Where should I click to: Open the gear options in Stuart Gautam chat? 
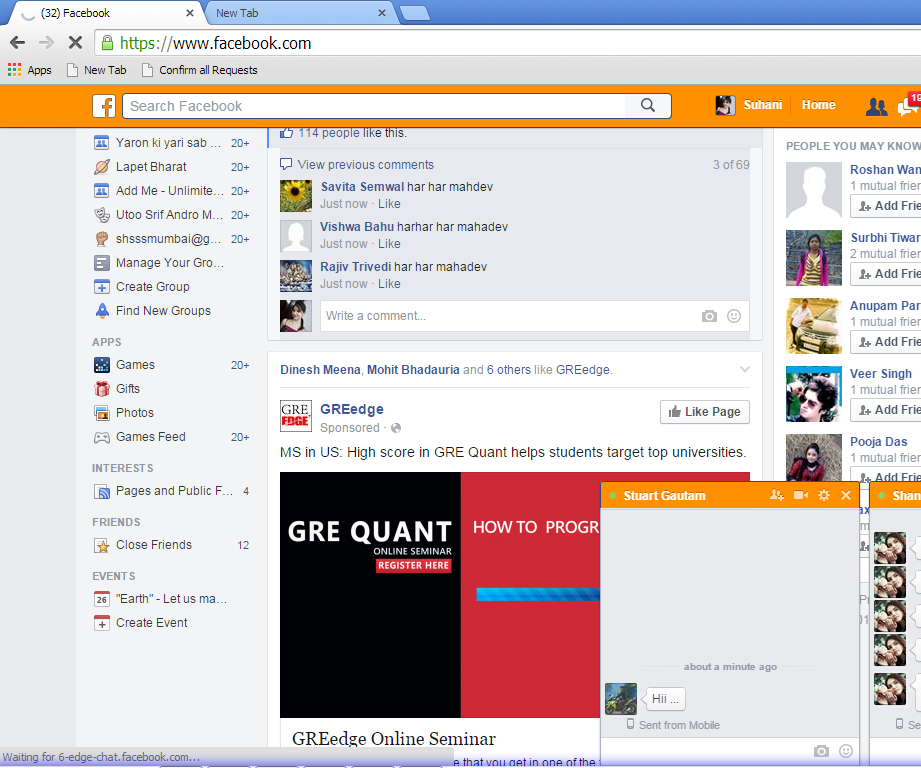click(x=823, y=495)
